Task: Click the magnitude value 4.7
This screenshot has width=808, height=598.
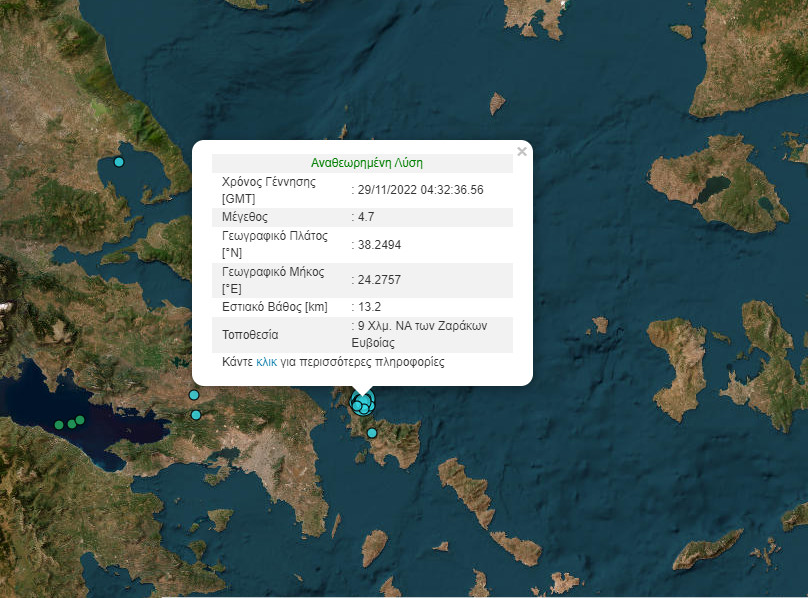Action: pyautogui.click(x=366, y=217)
